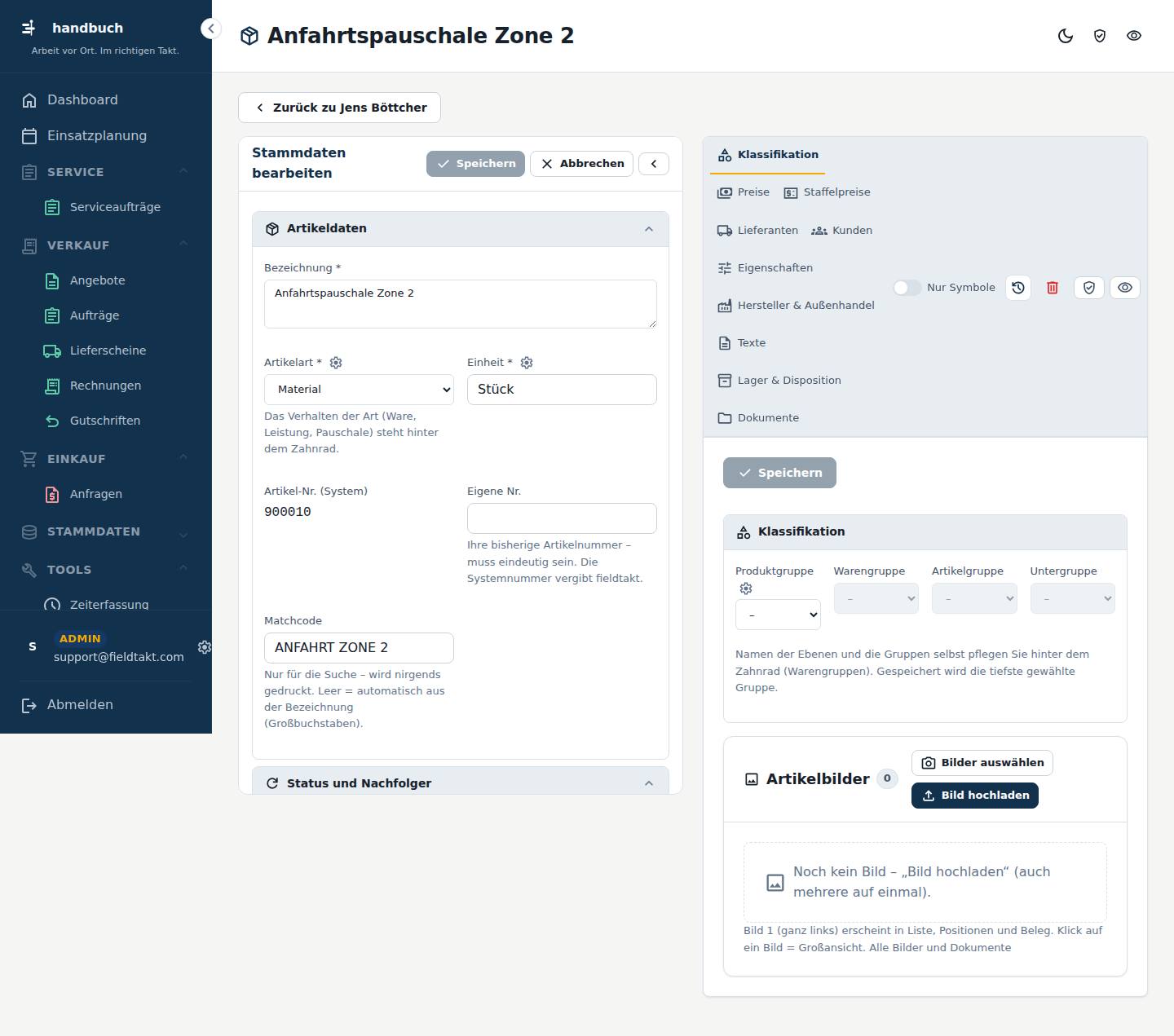Click the history clock icon in tab panel
The image size is (1174, 1036).
[x=1018, y=288]
